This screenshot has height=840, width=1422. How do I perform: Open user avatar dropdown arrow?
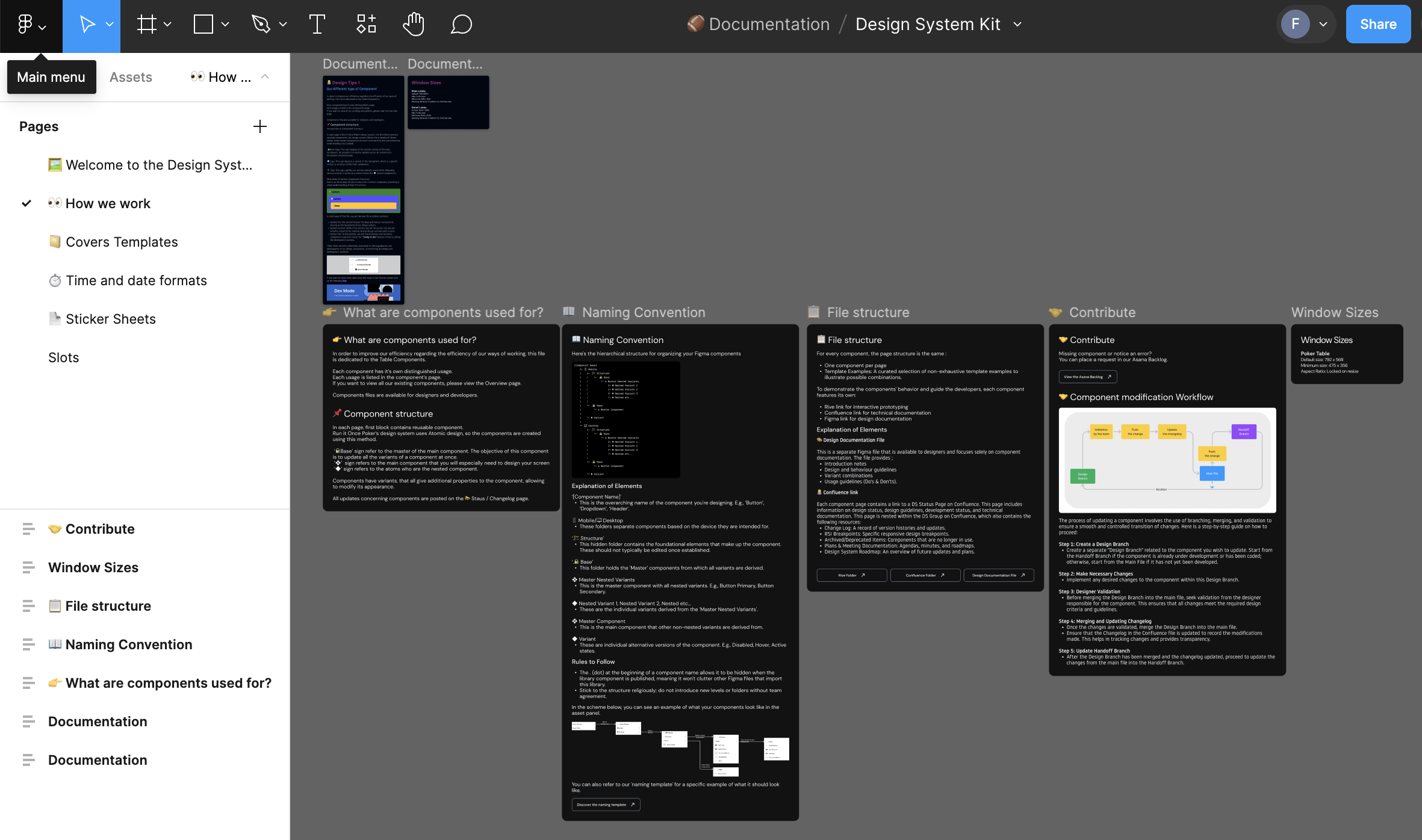1323,25
